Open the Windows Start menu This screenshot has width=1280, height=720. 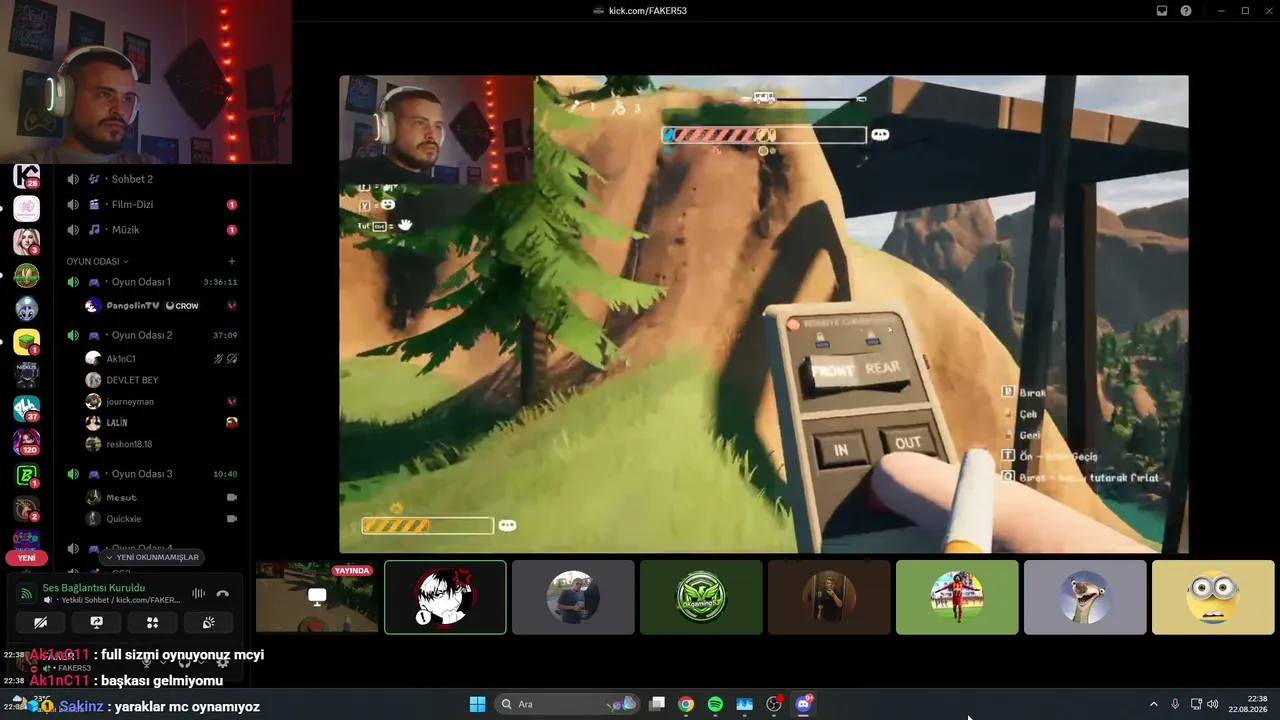coord(477,704)
